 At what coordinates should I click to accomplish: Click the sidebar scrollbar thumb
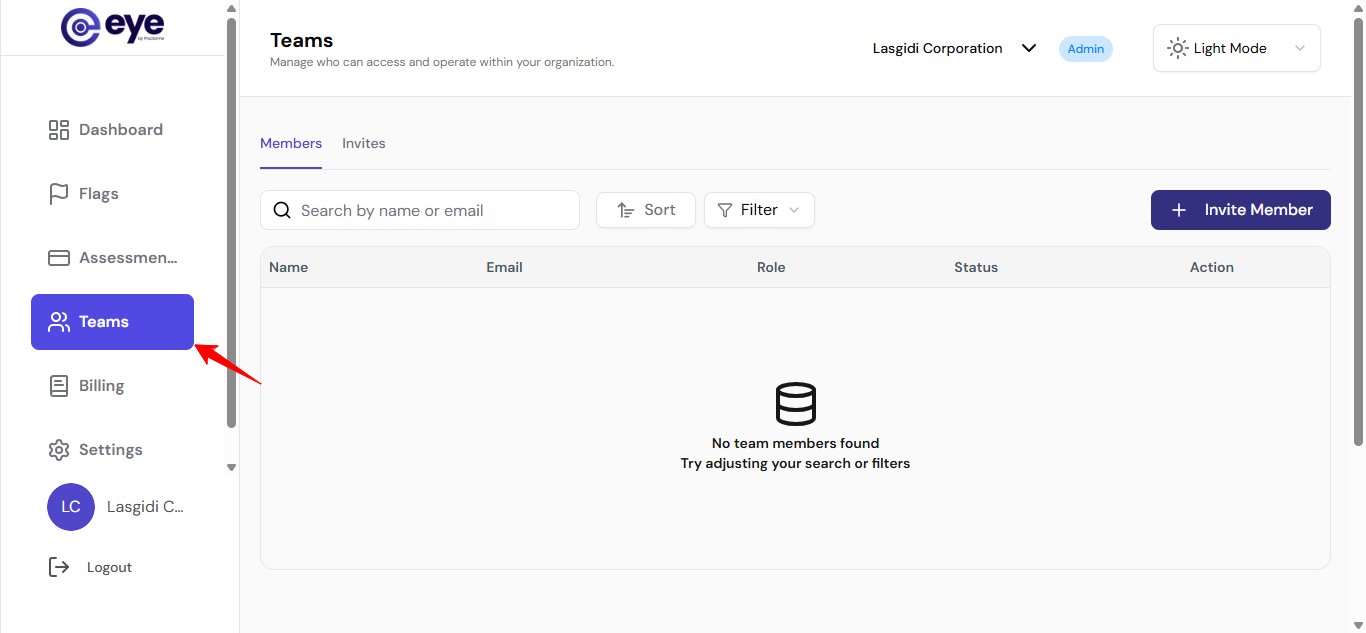(x=232, y=222)
